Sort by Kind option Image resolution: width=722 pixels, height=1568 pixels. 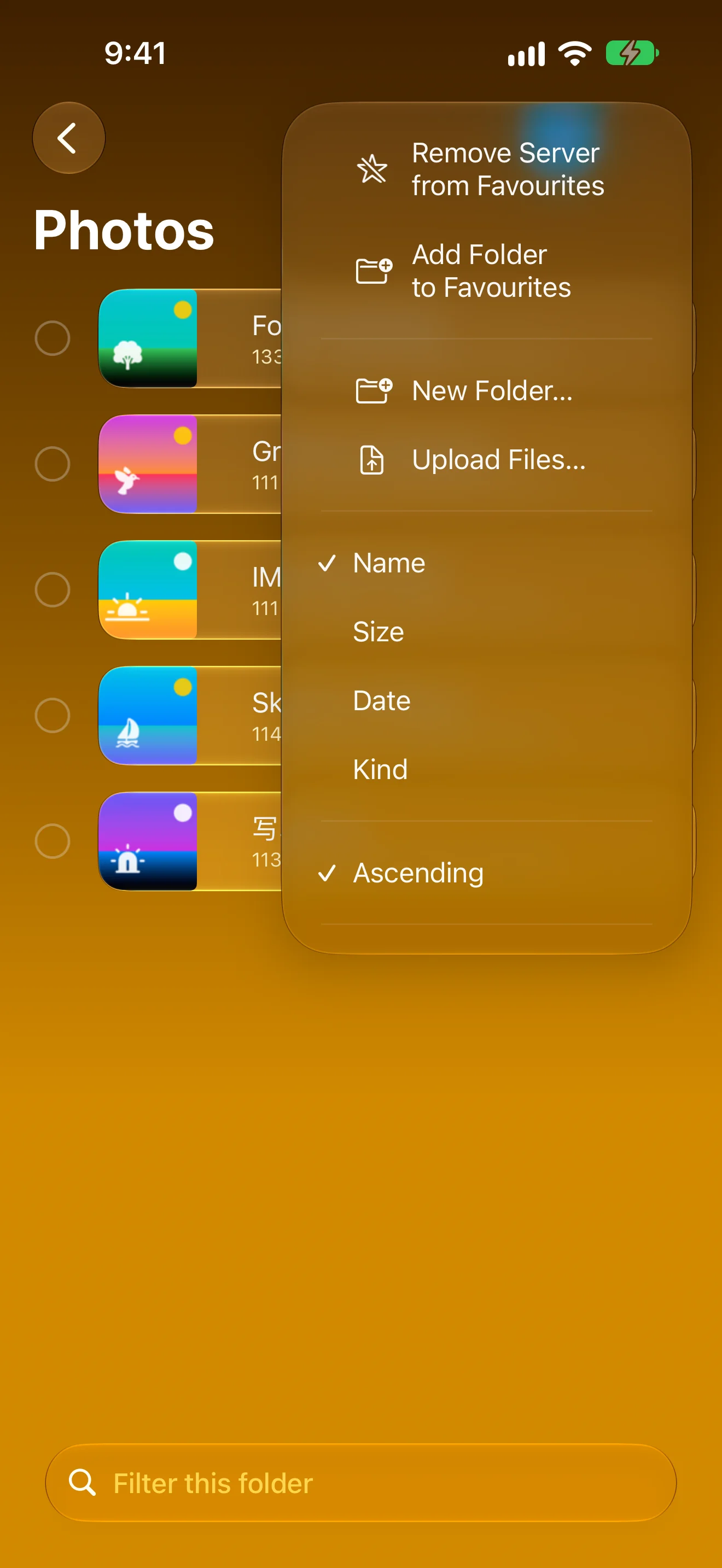point(486,769)
